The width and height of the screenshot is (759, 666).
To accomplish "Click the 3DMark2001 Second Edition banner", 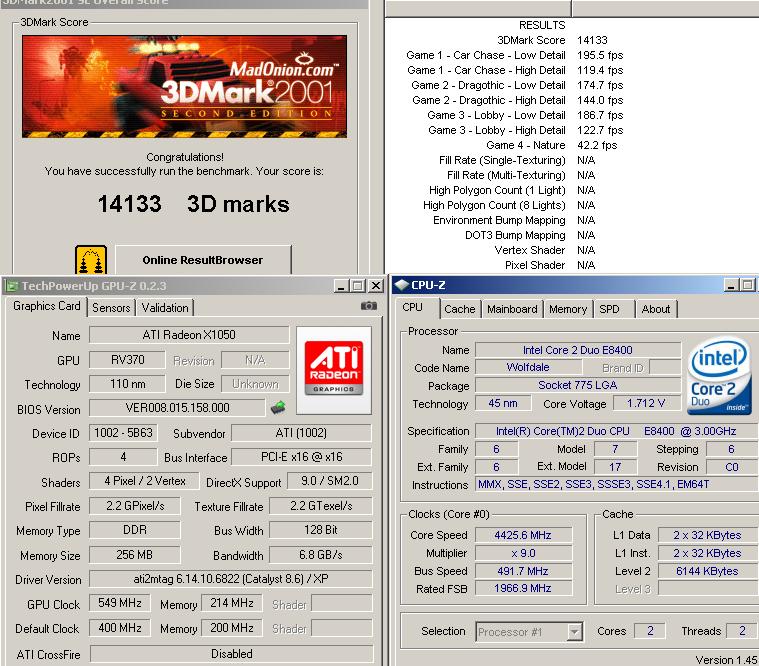I will point(184,87).
